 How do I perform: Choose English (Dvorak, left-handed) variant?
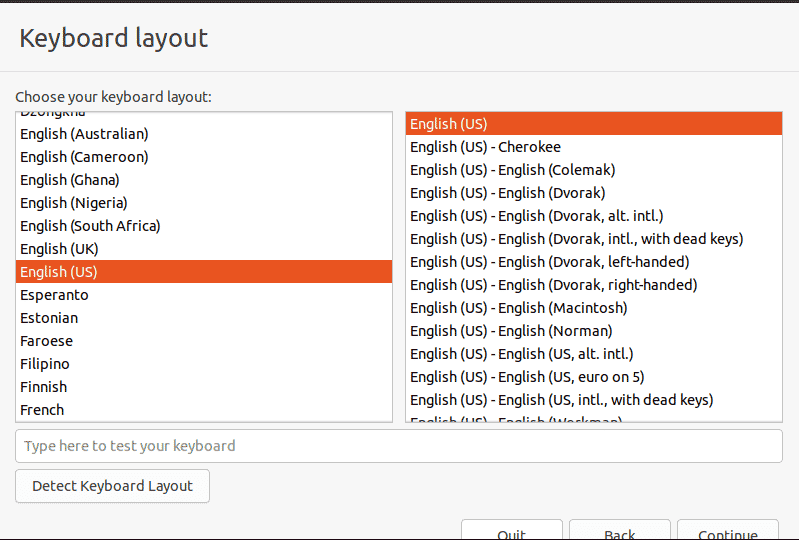[594, 262]
